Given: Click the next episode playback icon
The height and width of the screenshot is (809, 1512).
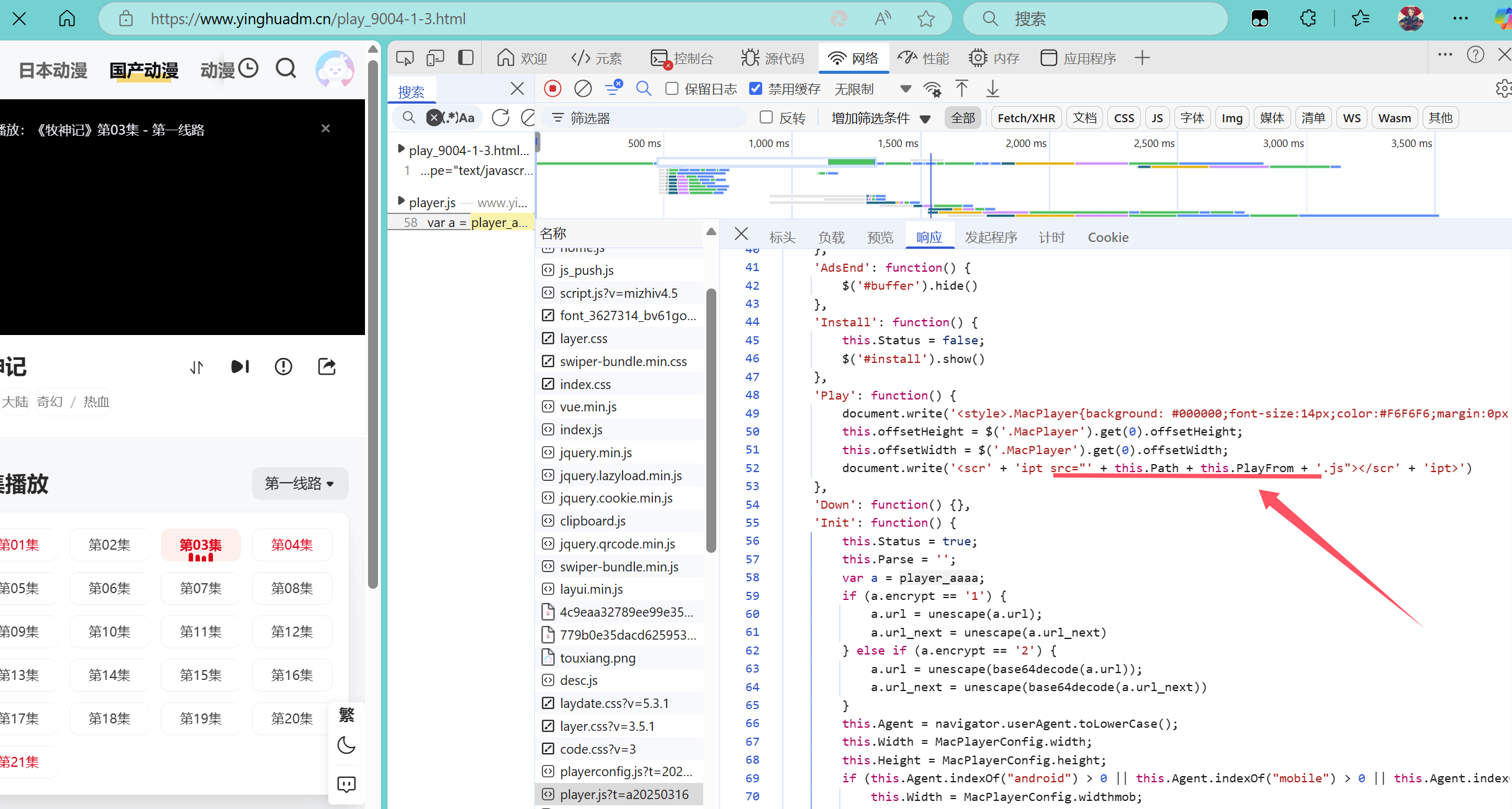Looking at the screenshot, I should click(x=240, y=367).
